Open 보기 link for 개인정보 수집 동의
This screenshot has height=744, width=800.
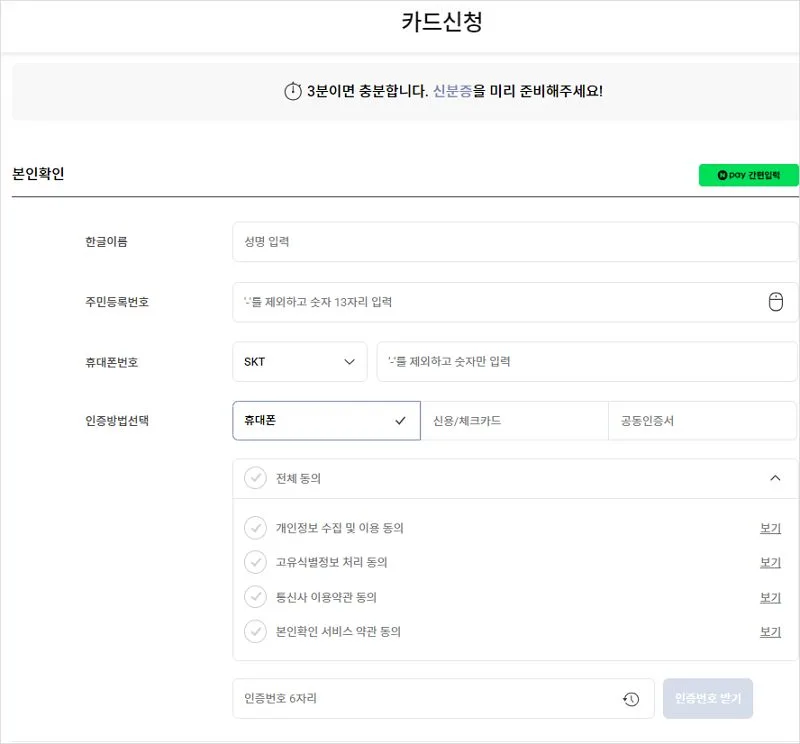pos(770,528)
